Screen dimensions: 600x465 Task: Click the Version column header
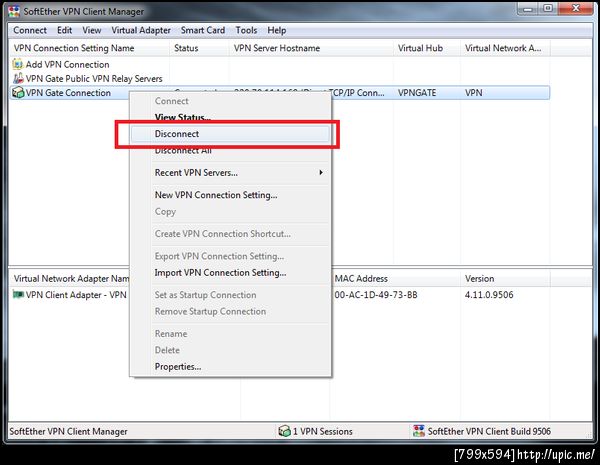pyautogui.click(x=505, y=279)
